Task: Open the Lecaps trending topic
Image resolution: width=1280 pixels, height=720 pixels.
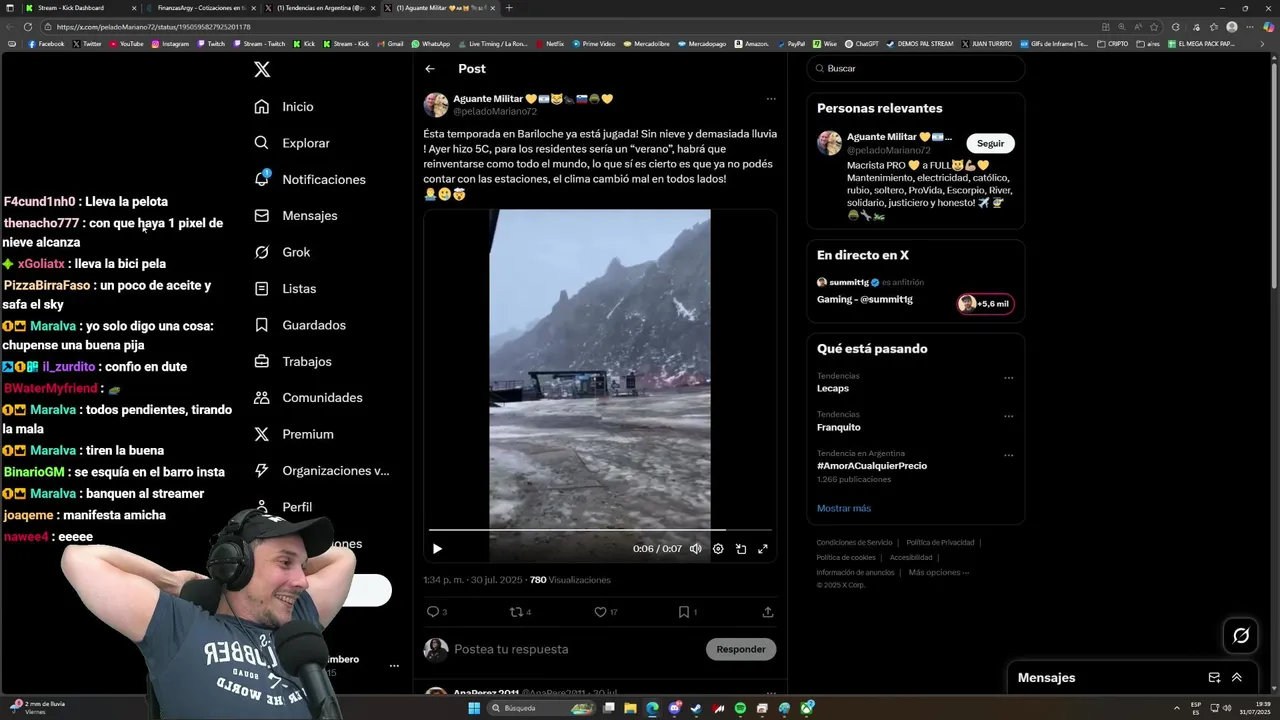Action: coord(832,388)
